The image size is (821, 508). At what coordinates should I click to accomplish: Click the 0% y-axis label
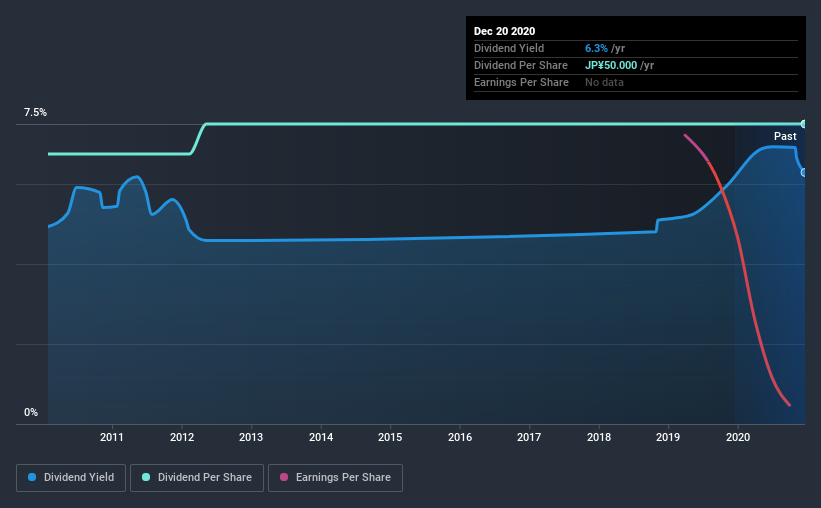point(31,413)
